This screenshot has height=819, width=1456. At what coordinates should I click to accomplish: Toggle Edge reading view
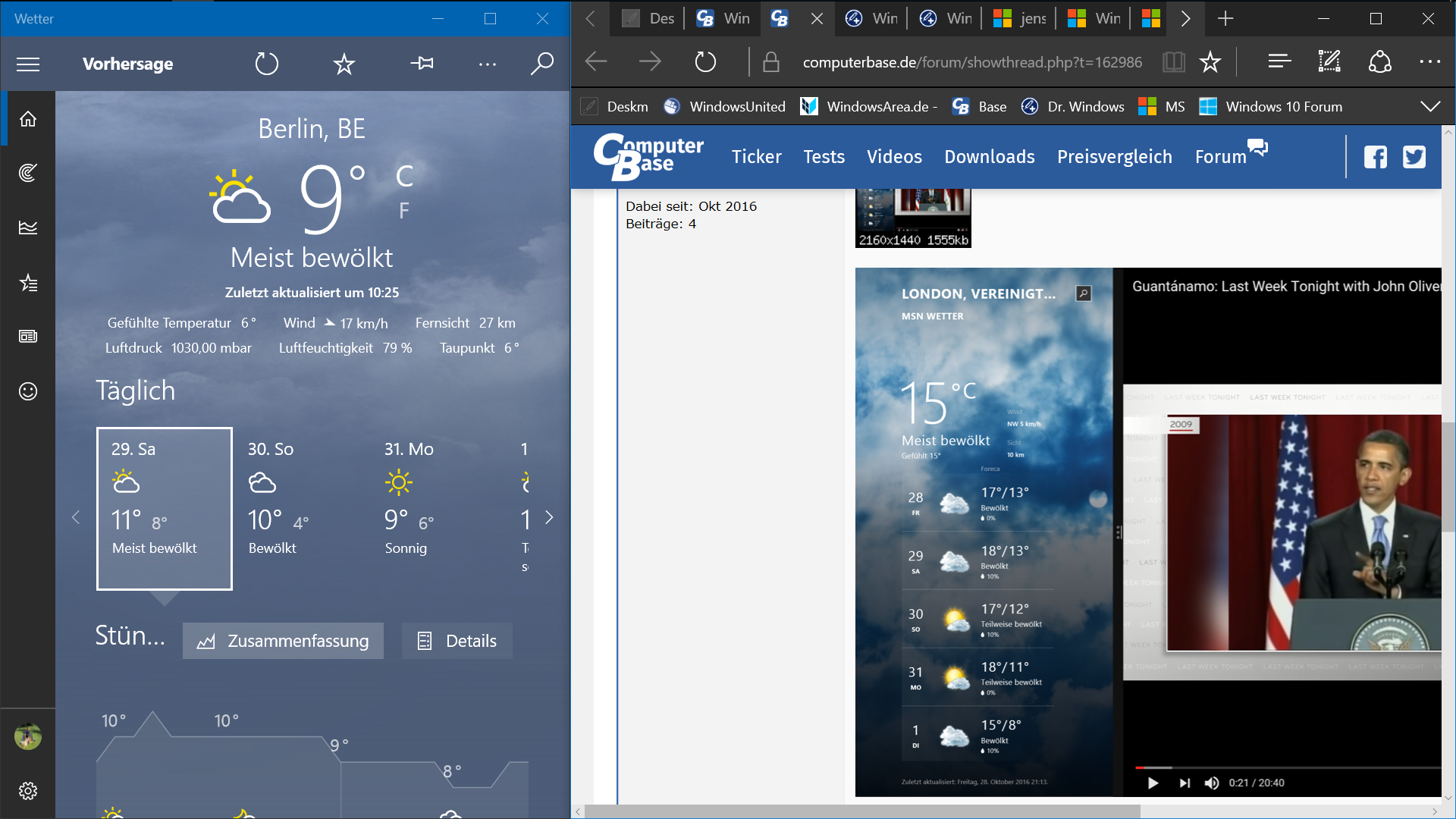pos(1173,62)
